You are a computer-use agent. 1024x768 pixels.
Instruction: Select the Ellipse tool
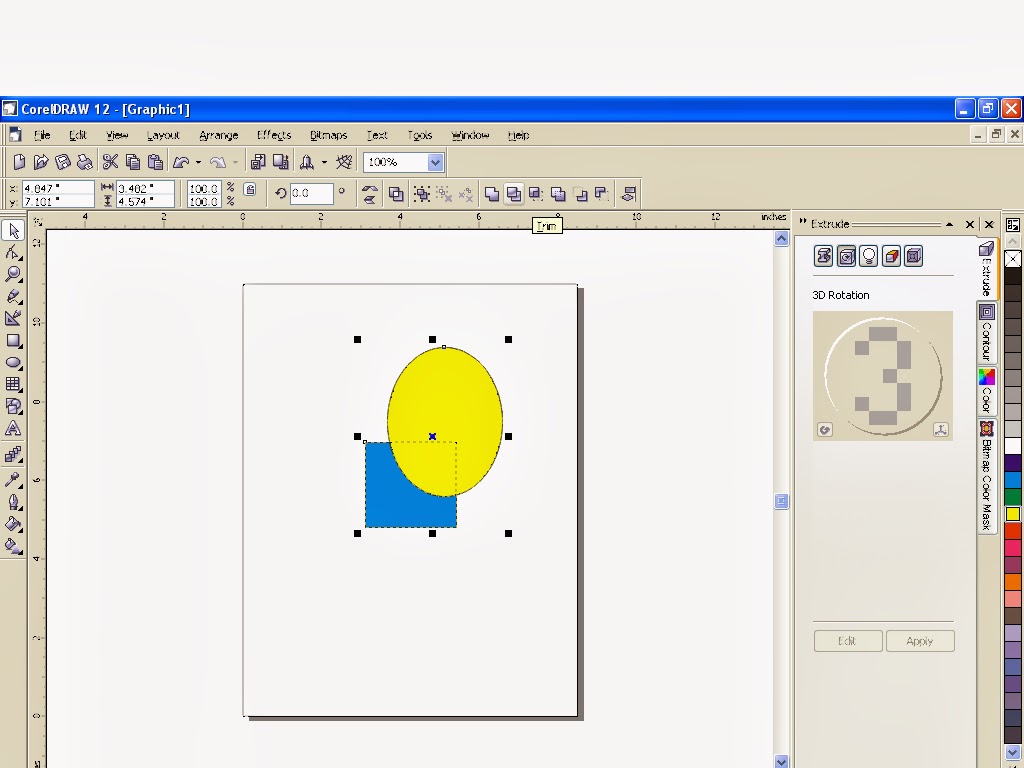[x=13, y=362]
